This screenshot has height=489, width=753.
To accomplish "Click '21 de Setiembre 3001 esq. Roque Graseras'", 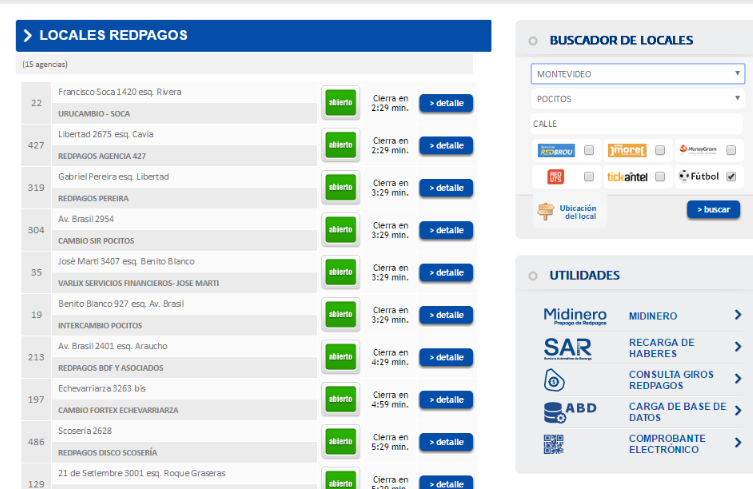I will coord(142,473).
